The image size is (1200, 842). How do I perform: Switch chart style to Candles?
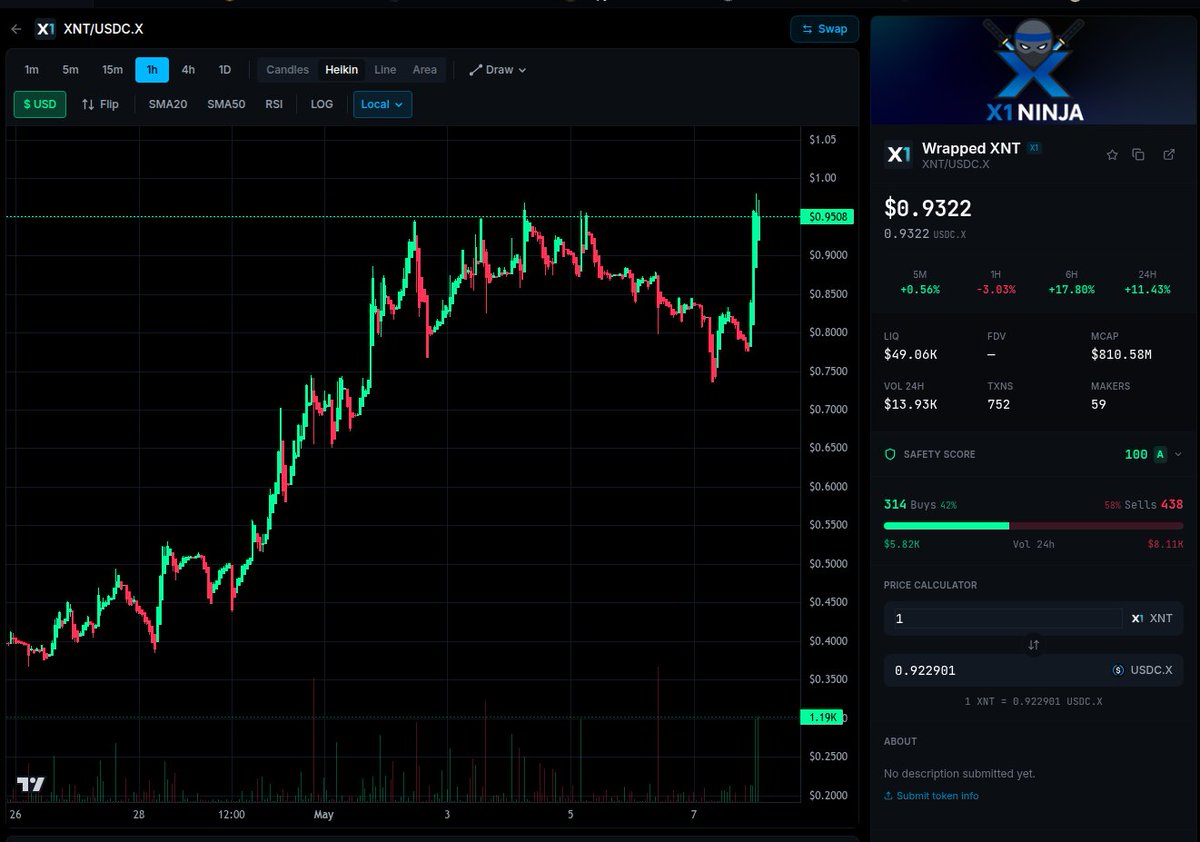(x=287, y=70)
